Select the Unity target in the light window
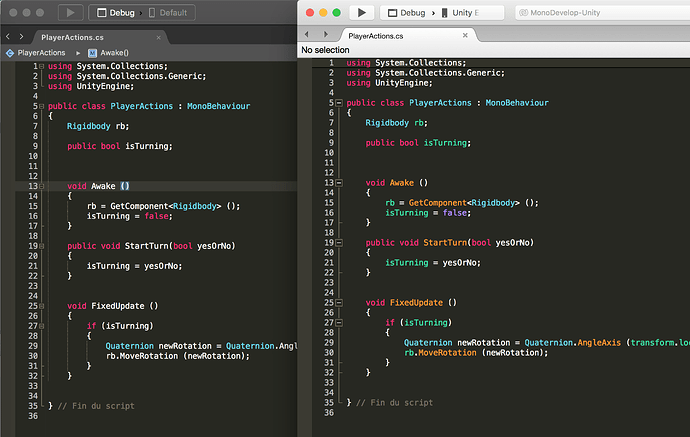The image size is (690, 437). click(460, 13)
